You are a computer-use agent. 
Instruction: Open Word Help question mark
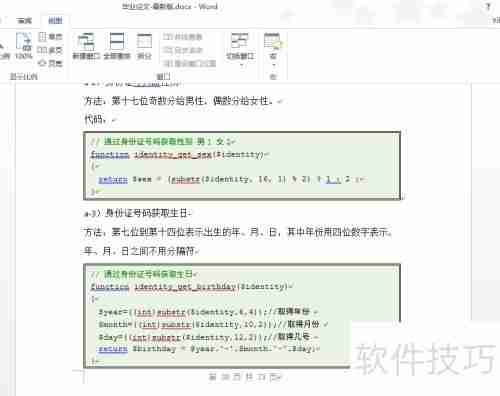point(489,7)
